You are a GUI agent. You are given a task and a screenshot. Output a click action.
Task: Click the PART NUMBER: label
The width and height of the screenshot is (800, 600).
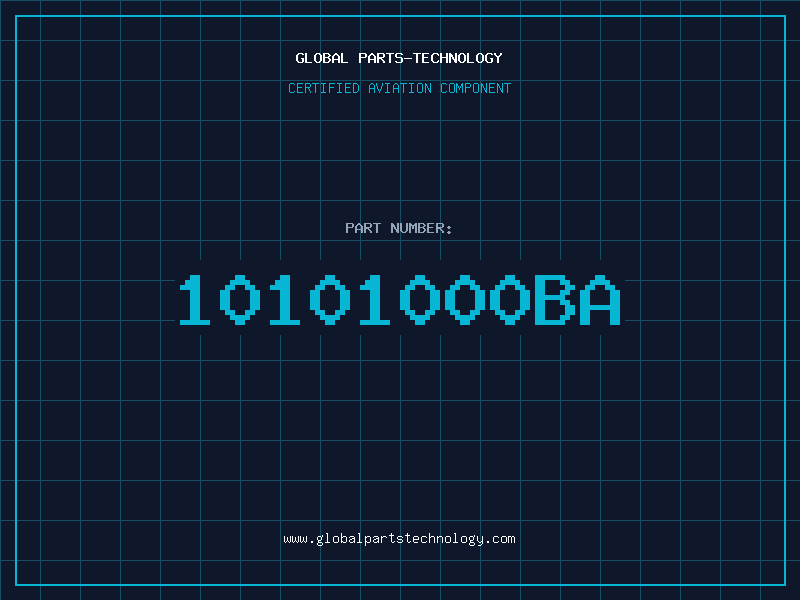pos(399,228)
